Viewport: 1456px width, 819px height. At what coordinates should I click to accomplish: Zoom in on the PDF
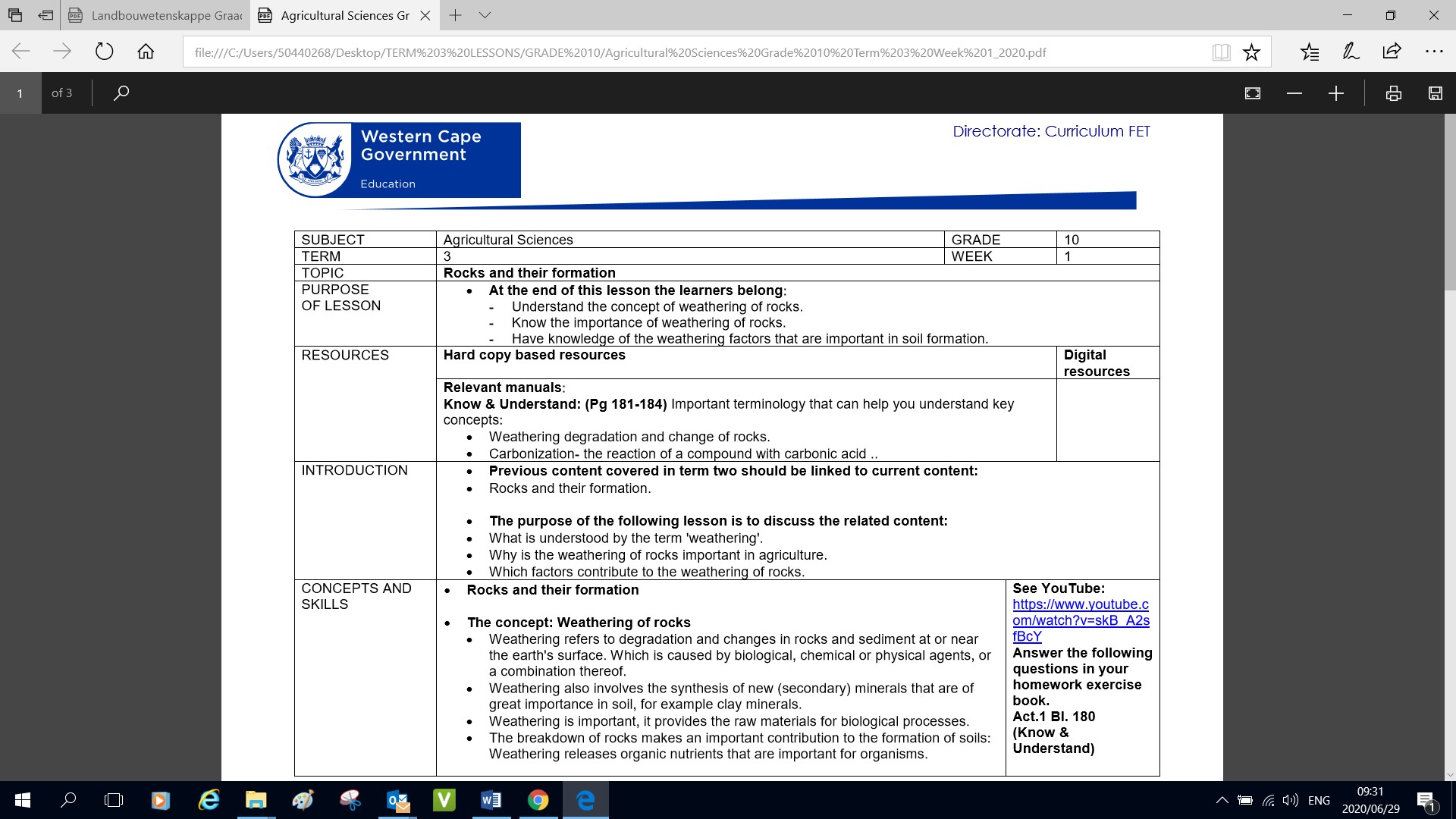pyautogui.click(x=1336, y=93)
